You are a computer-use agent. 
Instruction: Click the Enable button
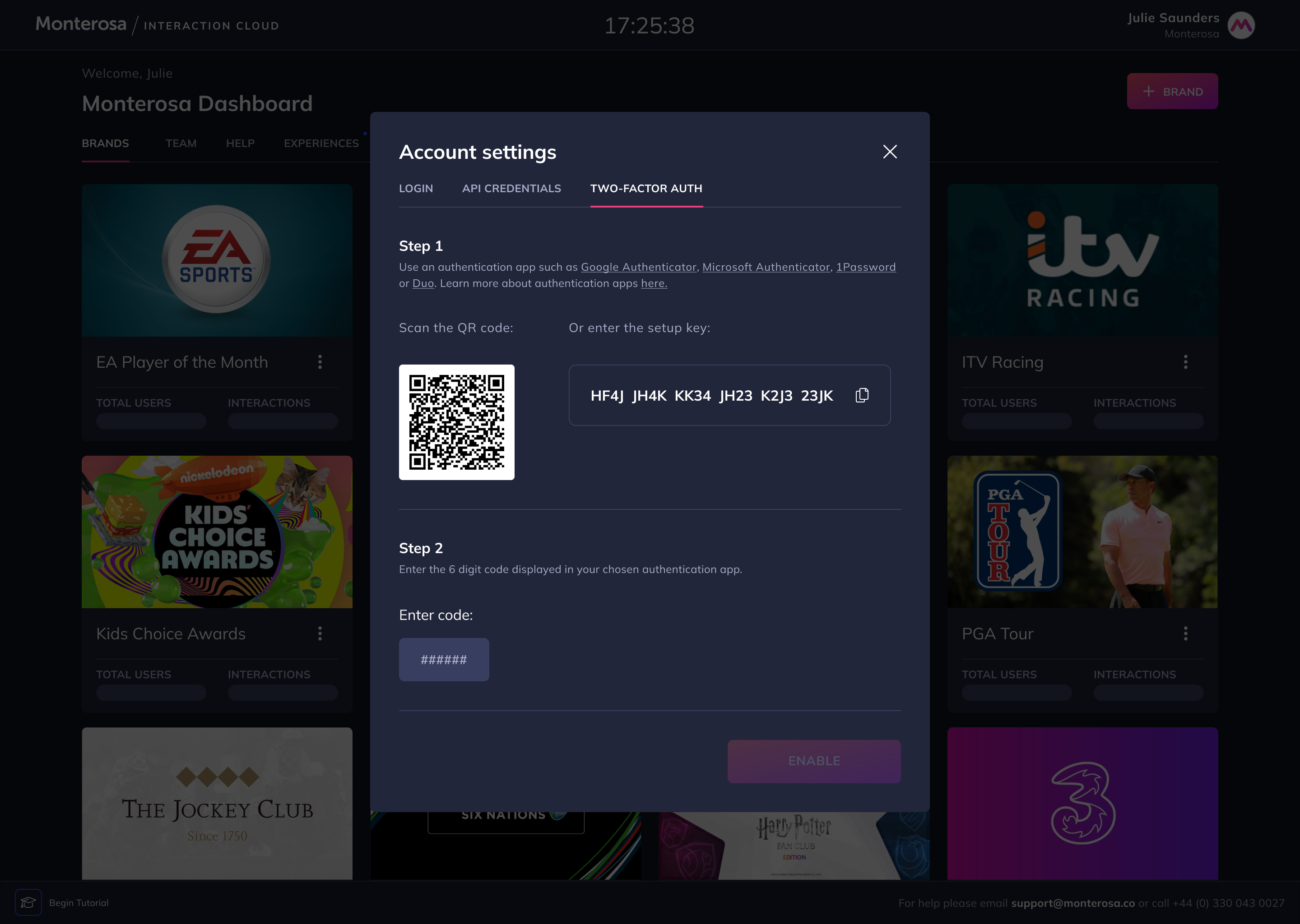[814, 761]
